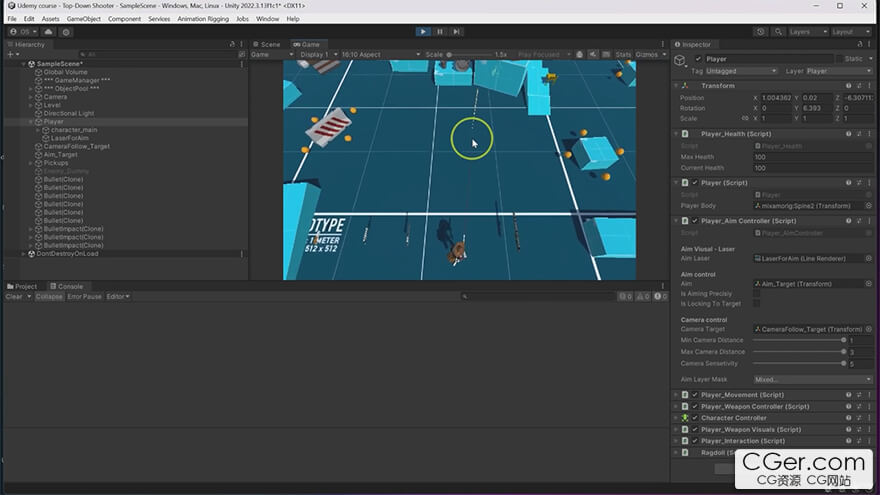
Task: Toggle the console warning count filter
Action: pyautogui.click(x=643, y=296)
